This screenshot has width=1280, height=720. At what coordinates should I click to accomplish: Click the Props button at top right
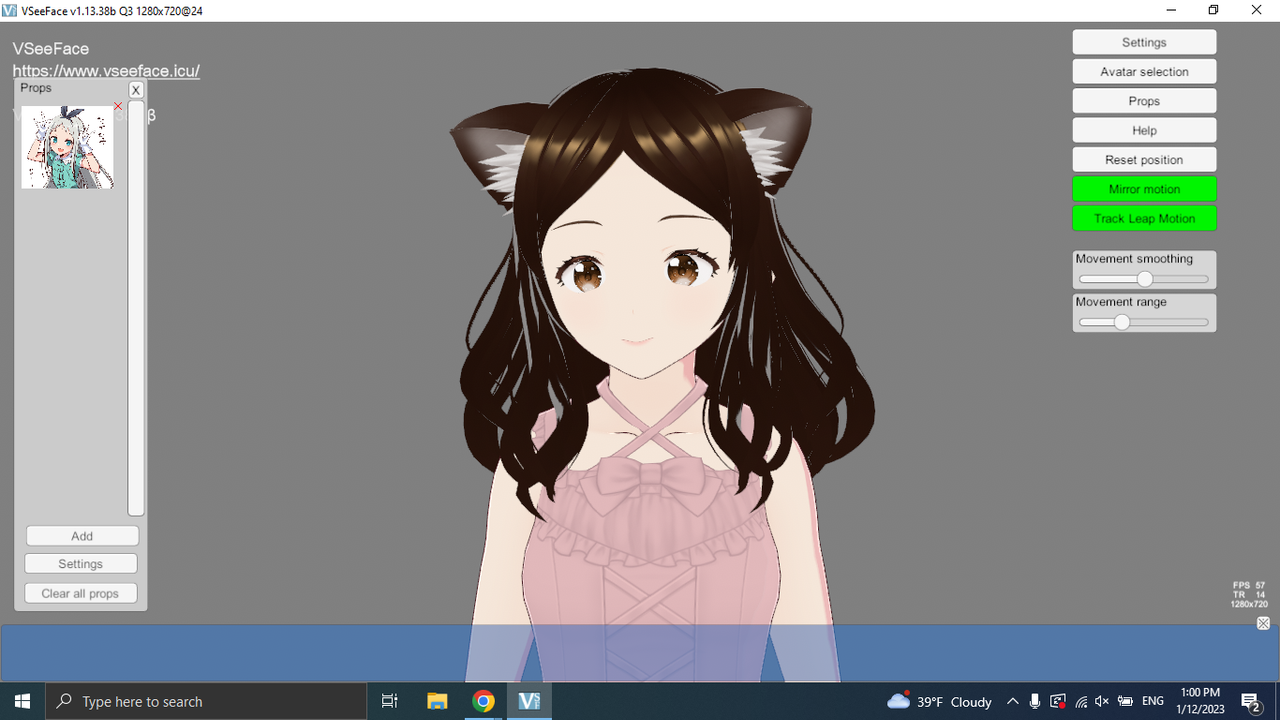[x=1144, y=101]
